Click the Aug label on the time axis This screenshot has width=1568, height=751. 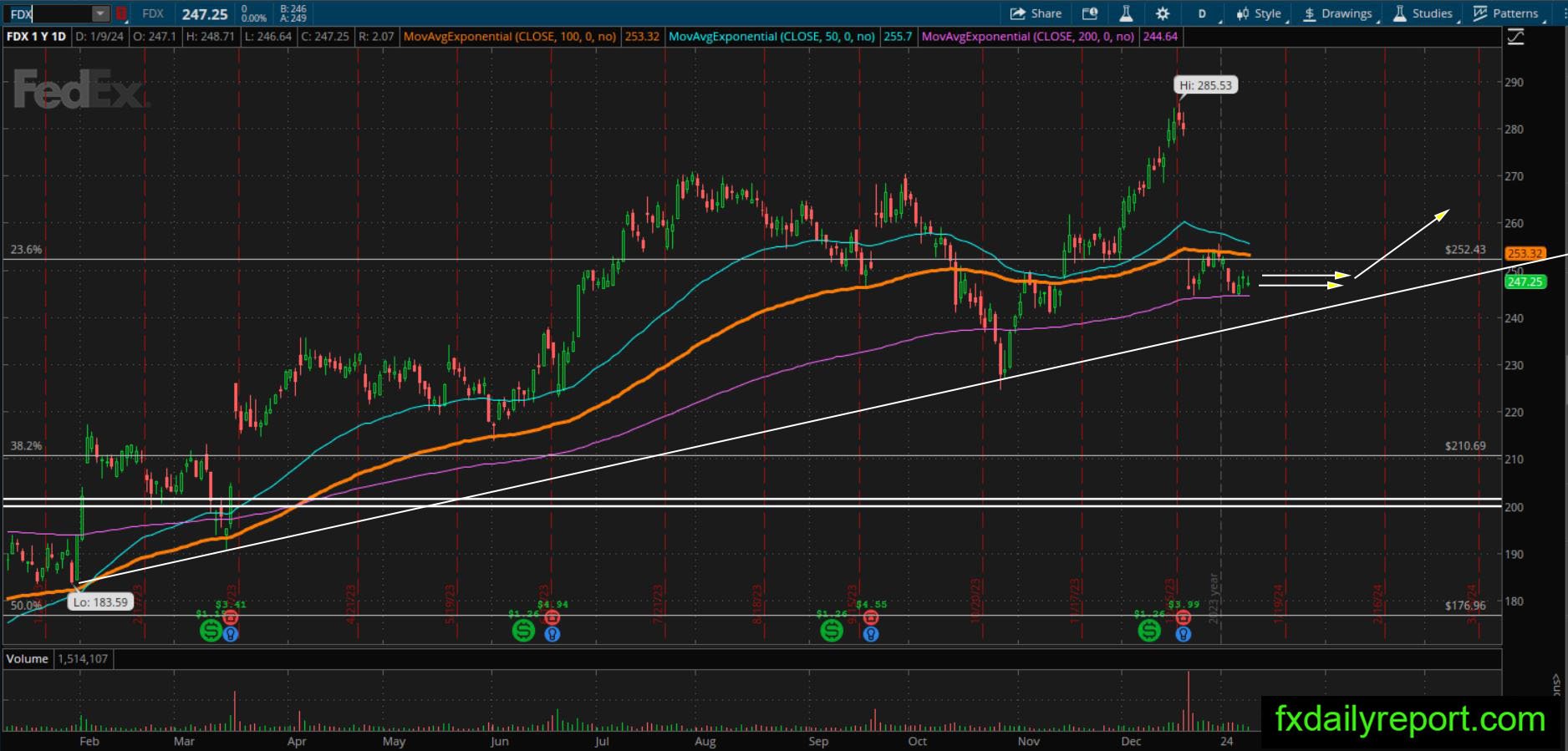(705, 741)
